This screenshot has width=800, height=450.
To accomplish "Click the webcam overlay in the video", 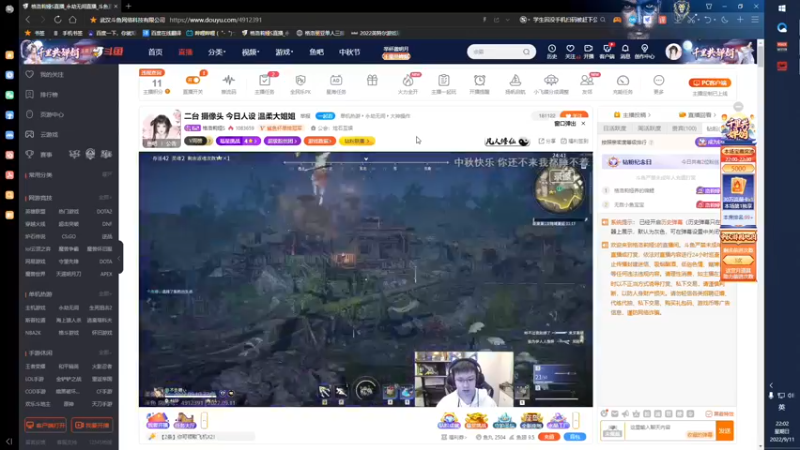I will [464, 379].
